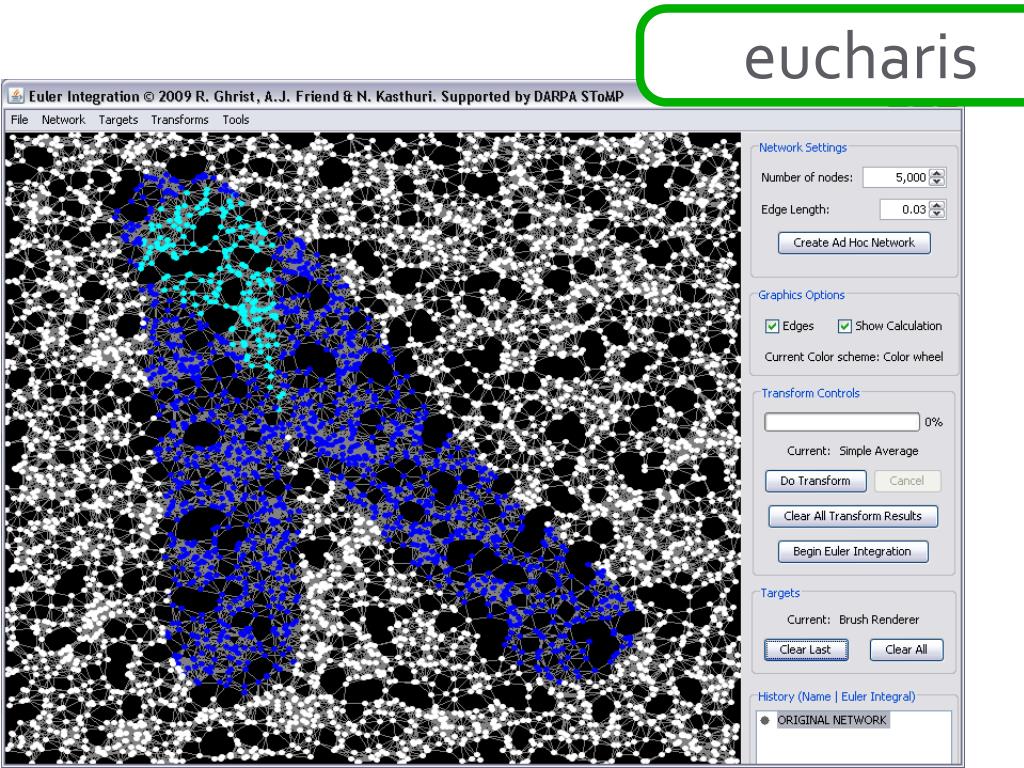Click the Java application icon in title bar
1024x768 pixels.
click(x=16, y=96)
